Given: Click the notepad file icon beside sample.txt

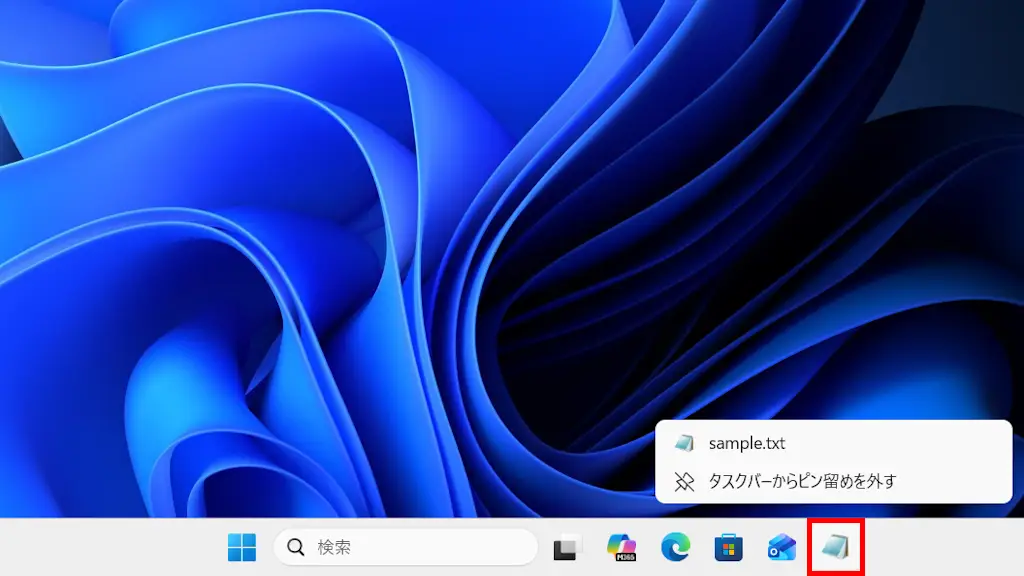Looking at the screenshot, I should [x=684, y=443].
